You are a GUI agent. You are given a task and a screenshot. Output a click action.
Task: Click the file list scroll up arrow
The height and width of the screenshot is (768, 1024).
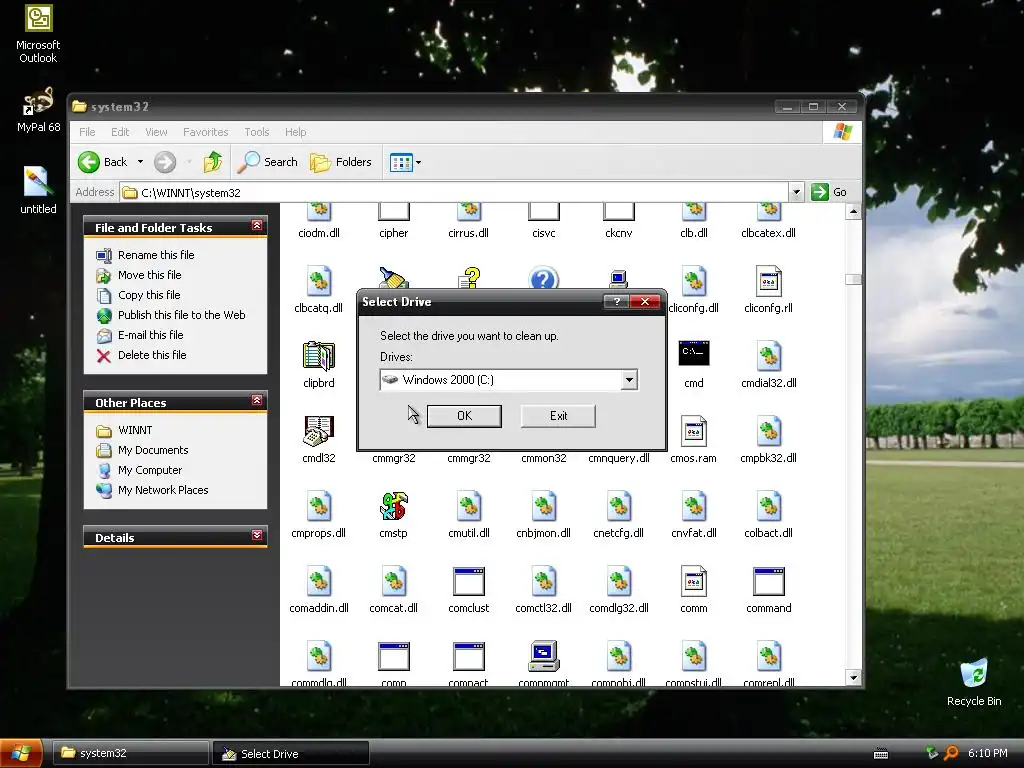[x=853, y=212]
